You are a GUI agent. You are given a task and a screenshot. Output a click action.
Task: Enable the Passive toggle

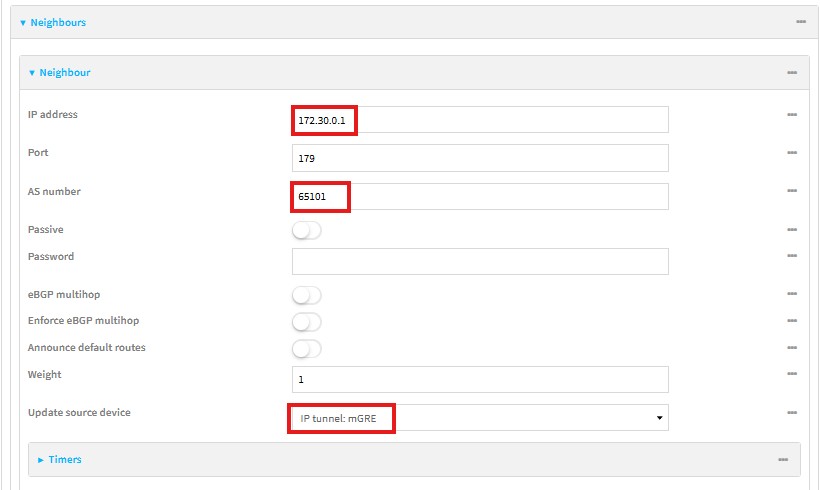(307, 230)
